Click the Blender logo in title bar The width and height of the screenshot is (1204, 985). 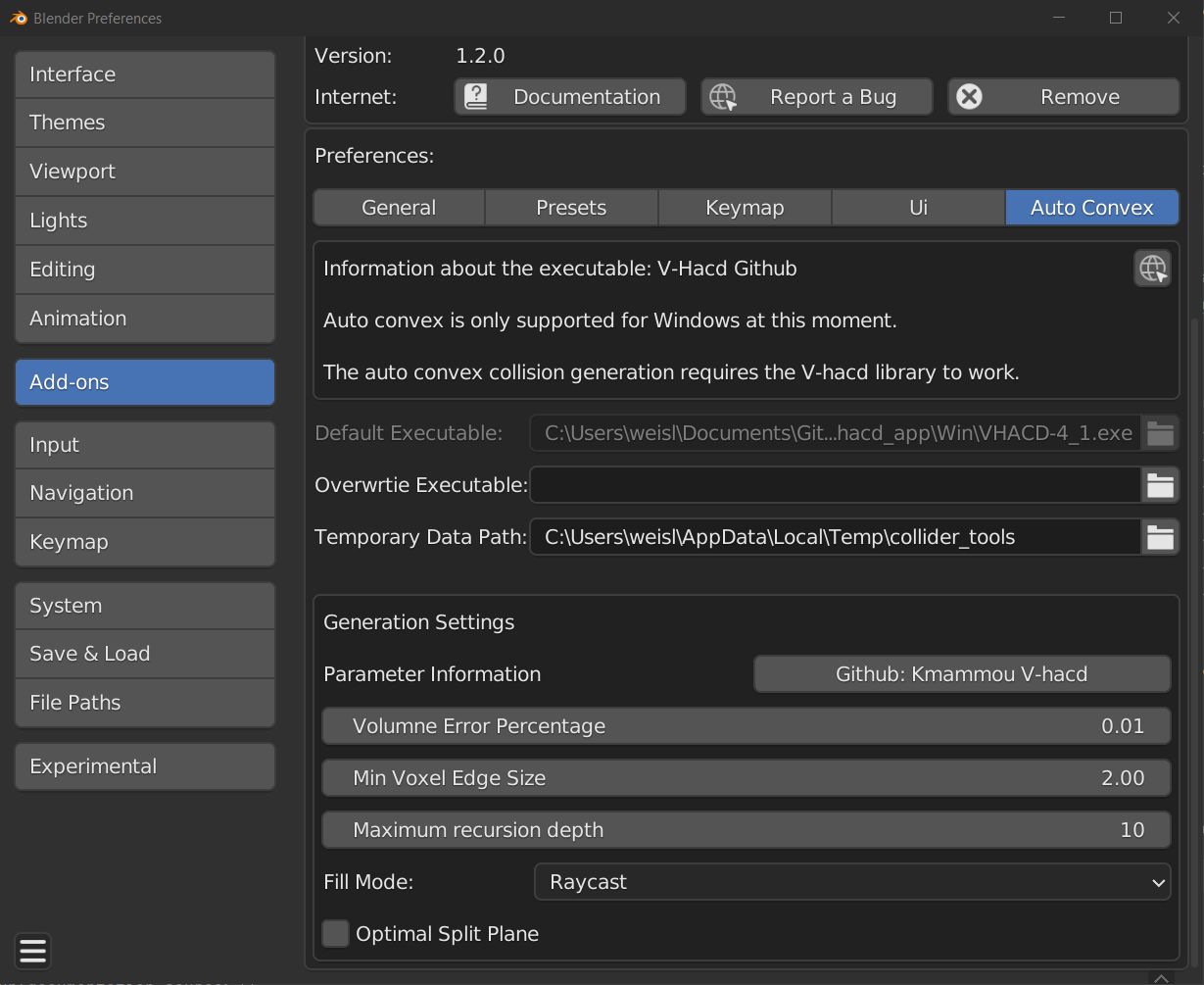[19, 18]
